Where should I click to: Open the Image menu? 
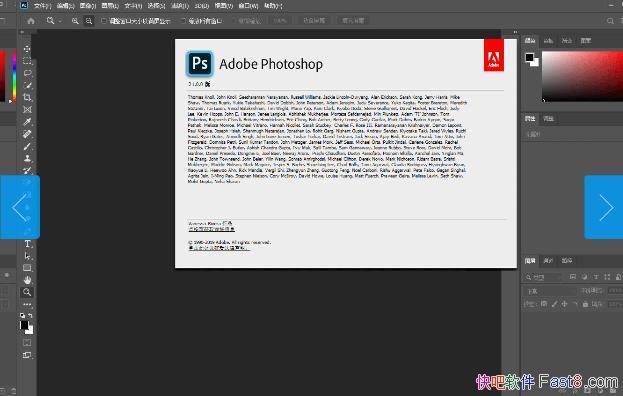(x=88, y=6)
